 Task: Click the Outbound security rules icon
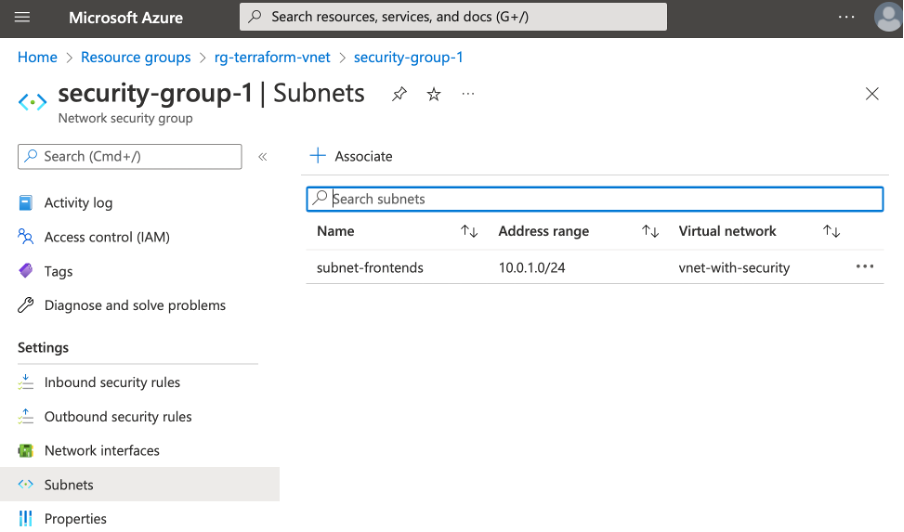pos(25,416)
